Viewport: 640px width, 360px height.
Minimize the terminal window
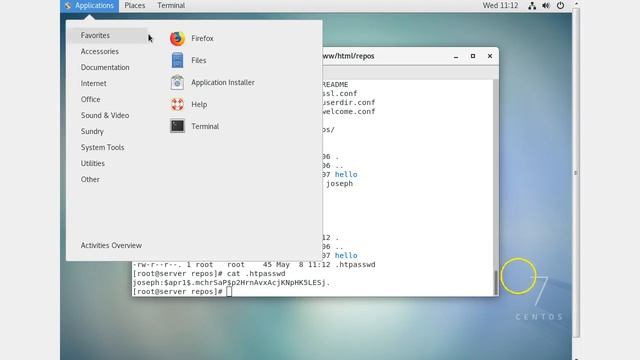click(x=456, y=56)
